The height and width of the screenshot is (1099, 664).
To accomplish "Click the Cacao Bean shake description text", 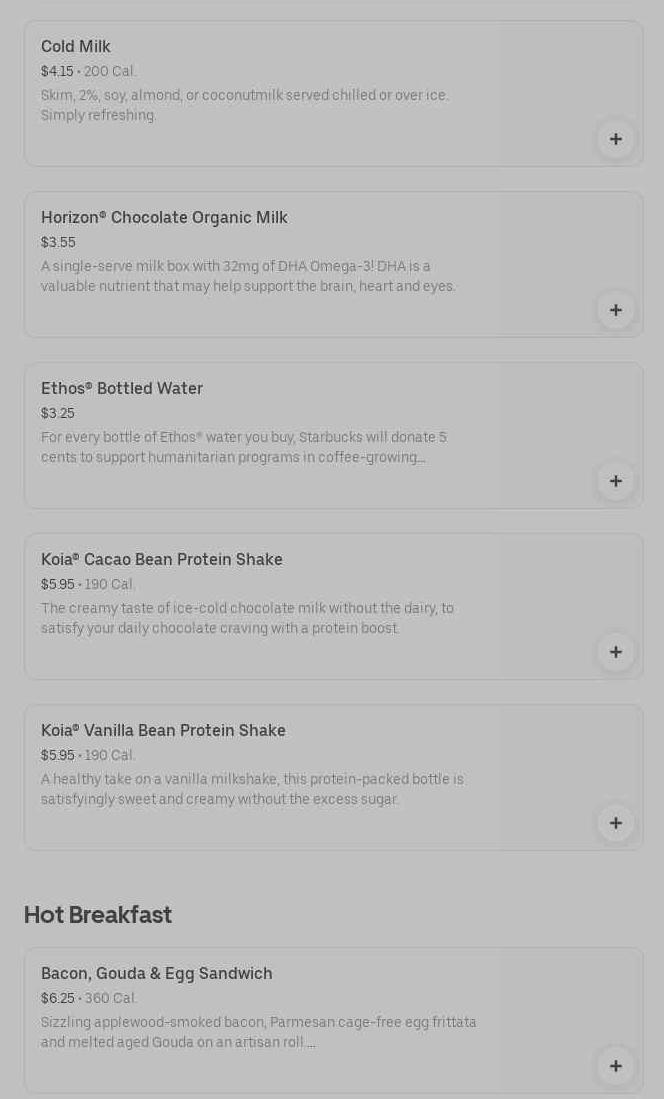I will click(x=247, y=618).
